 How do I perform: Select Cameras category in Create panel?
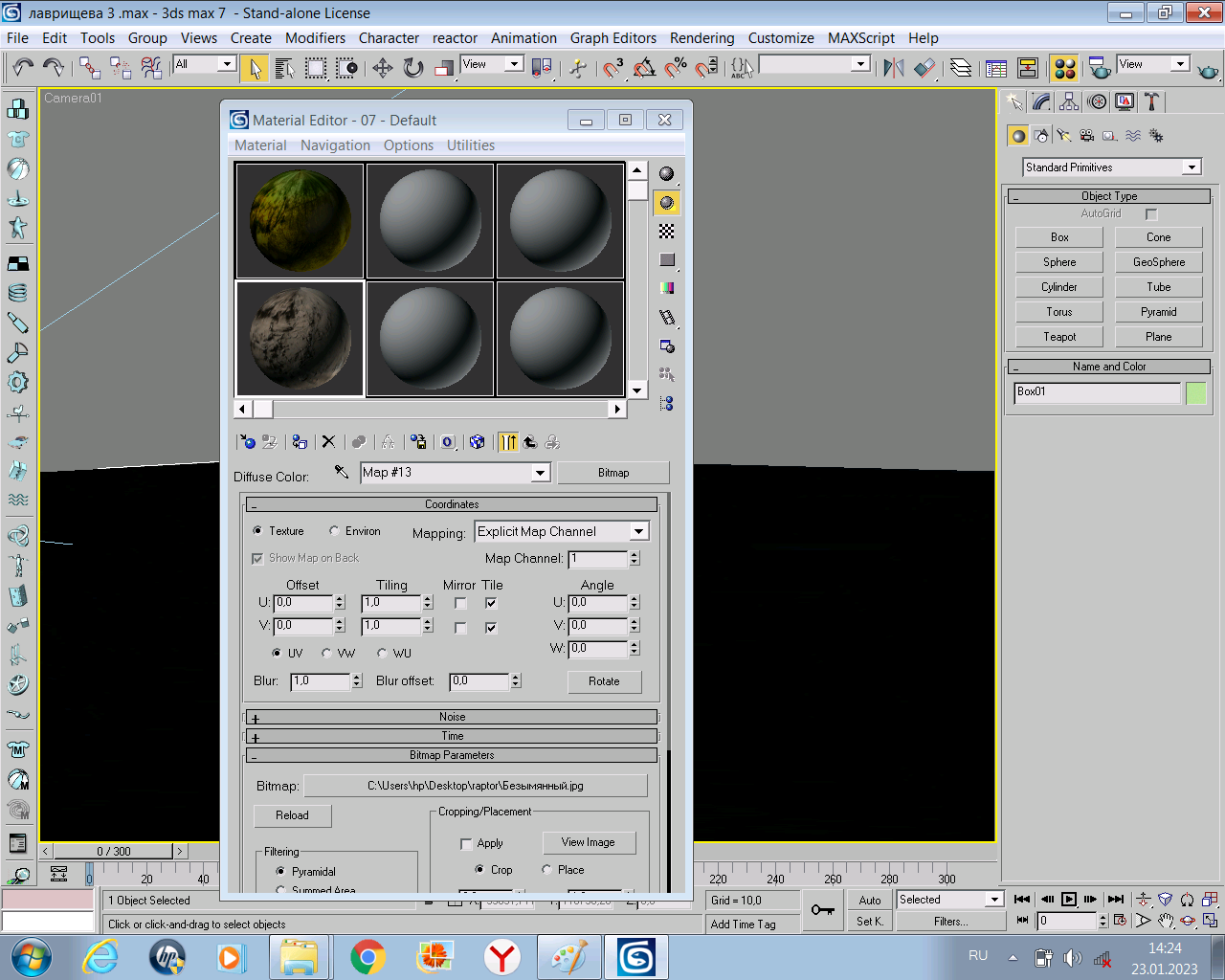1086,136
